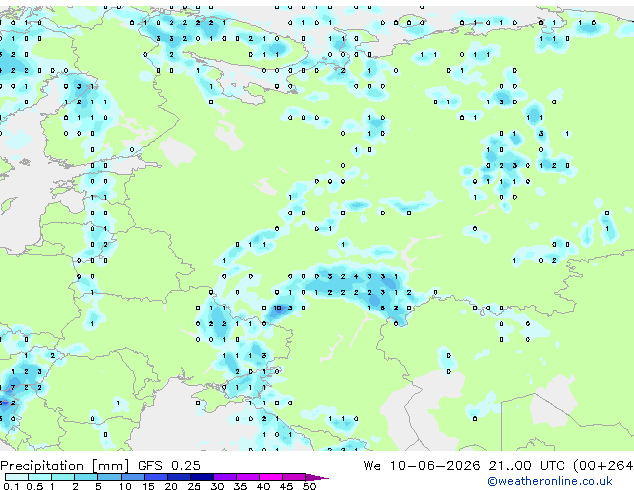This screenshot has width=634, height=490.
Task: Click the '21..00 UTC' time text
Action: 526,466
